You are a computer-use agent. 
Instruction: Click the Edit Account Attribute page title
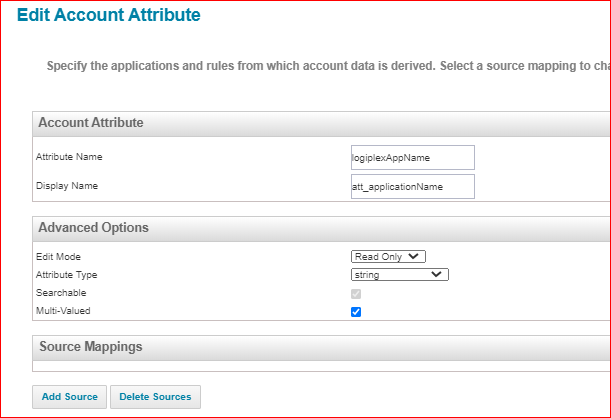[x=108, y=15]
